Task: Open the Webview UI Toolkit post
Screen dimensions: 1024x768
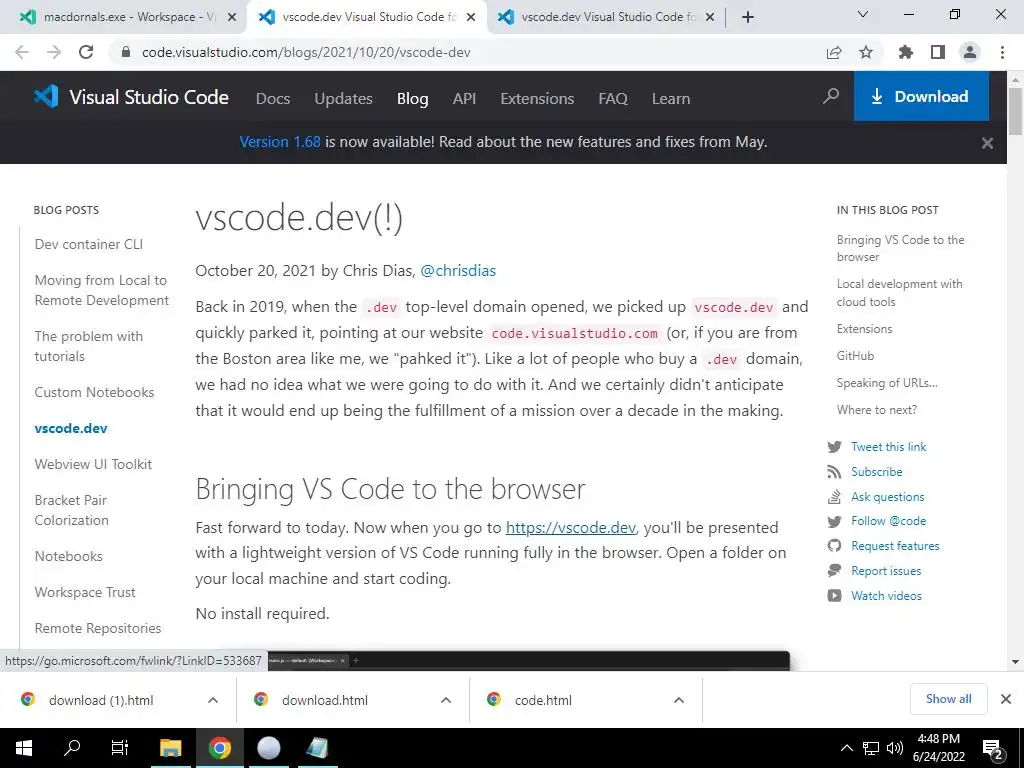Action: [93, 464]
